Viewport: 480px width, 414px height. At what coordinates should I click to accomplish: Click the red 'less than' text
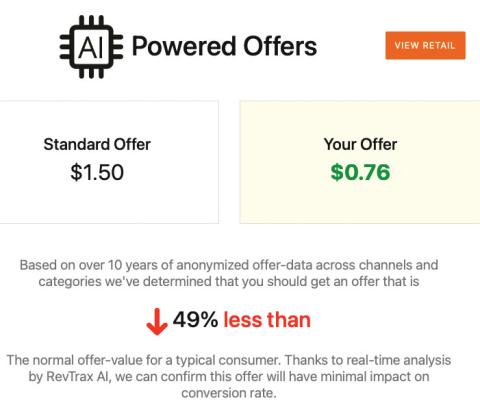267,320
